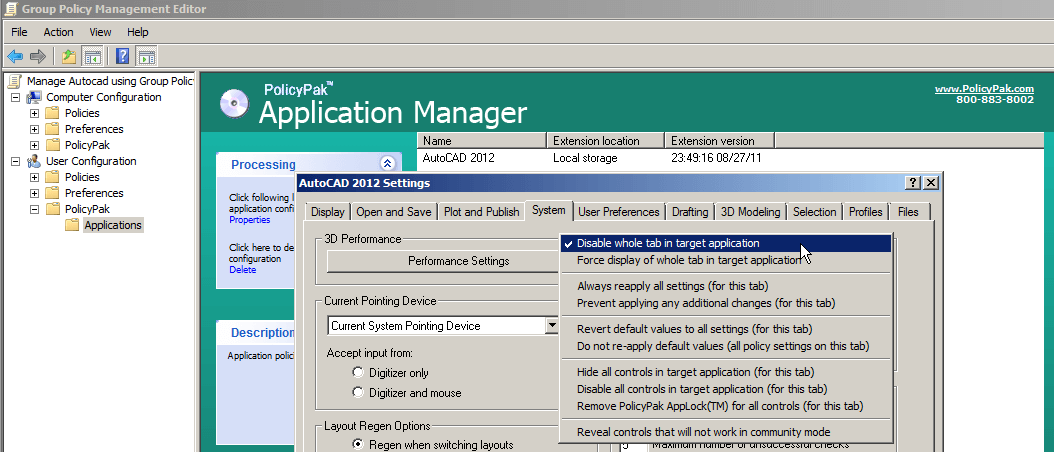Screen dimensions: 1054x452
Task: Open the Help toolbar icon
Action: coord(122,56)
